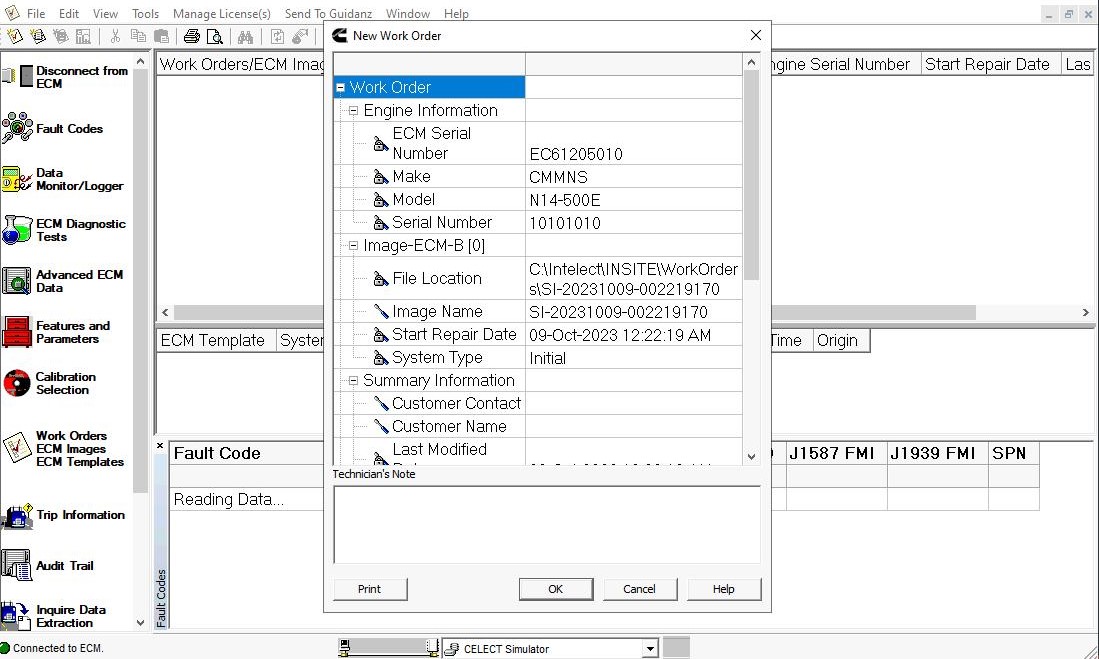Click the Paste toolbar icon
This screenshot has width=1099, height=659.
click(161, 36)
